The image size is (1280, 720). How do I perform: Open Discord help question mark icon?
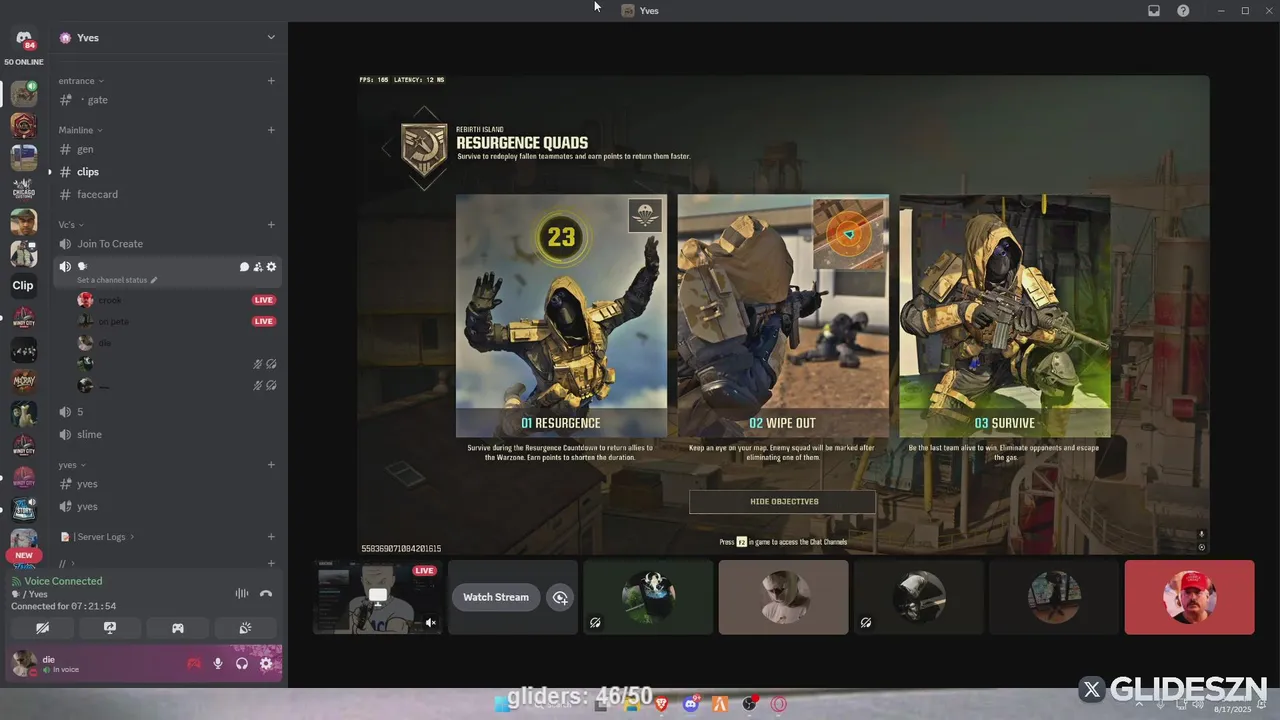tap(1183, 10)
